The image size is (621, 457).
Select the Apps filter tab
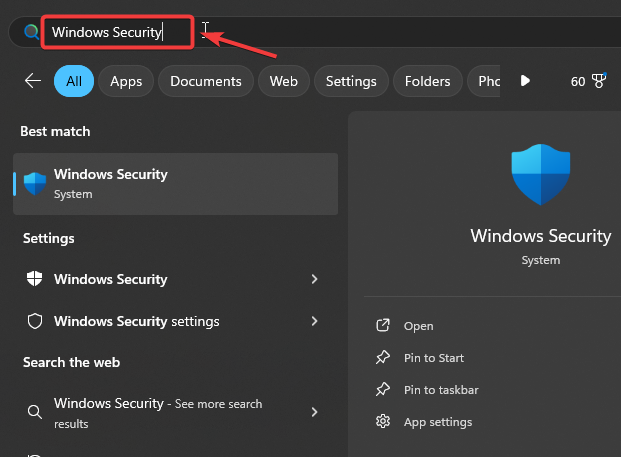click(126, 81)
